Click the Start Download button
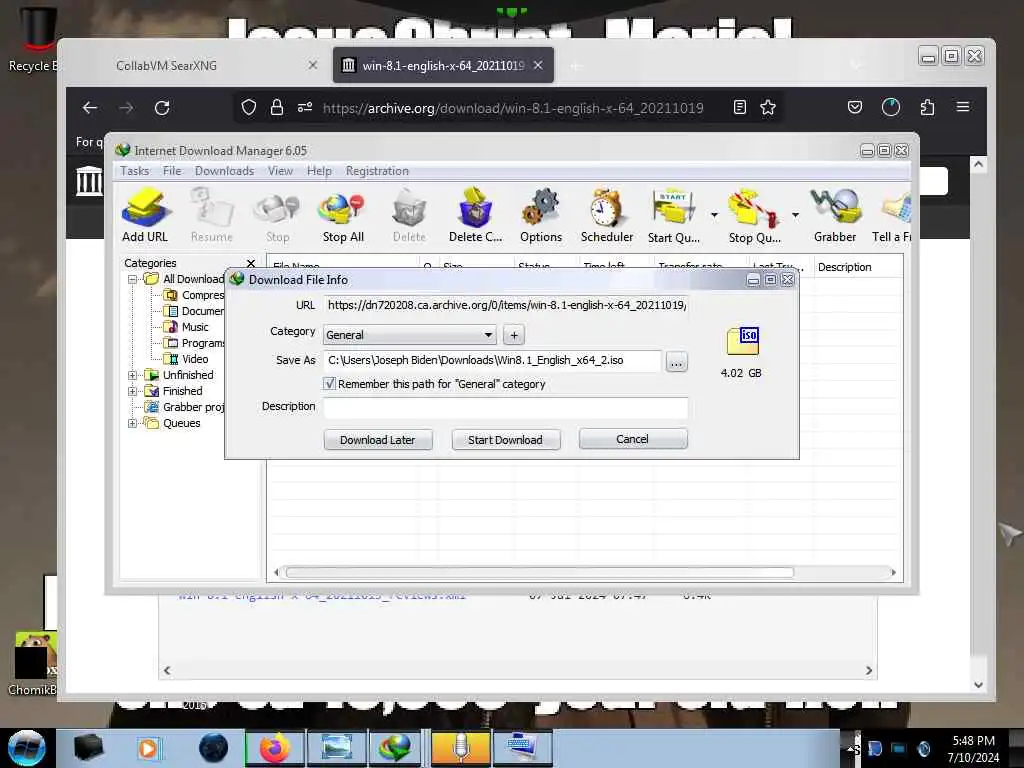This screenshot has height=768, width=1024. click(x=505, y=440)
